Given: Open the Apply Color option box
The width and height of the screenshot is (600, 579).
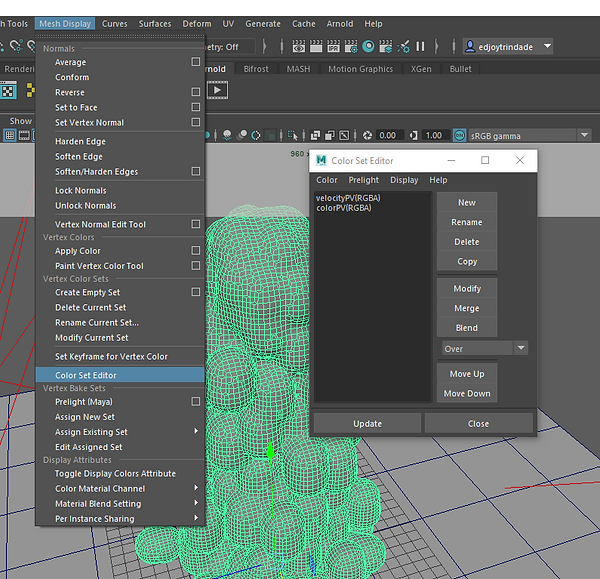Looking at the screenshot, I should pos(196,250).
